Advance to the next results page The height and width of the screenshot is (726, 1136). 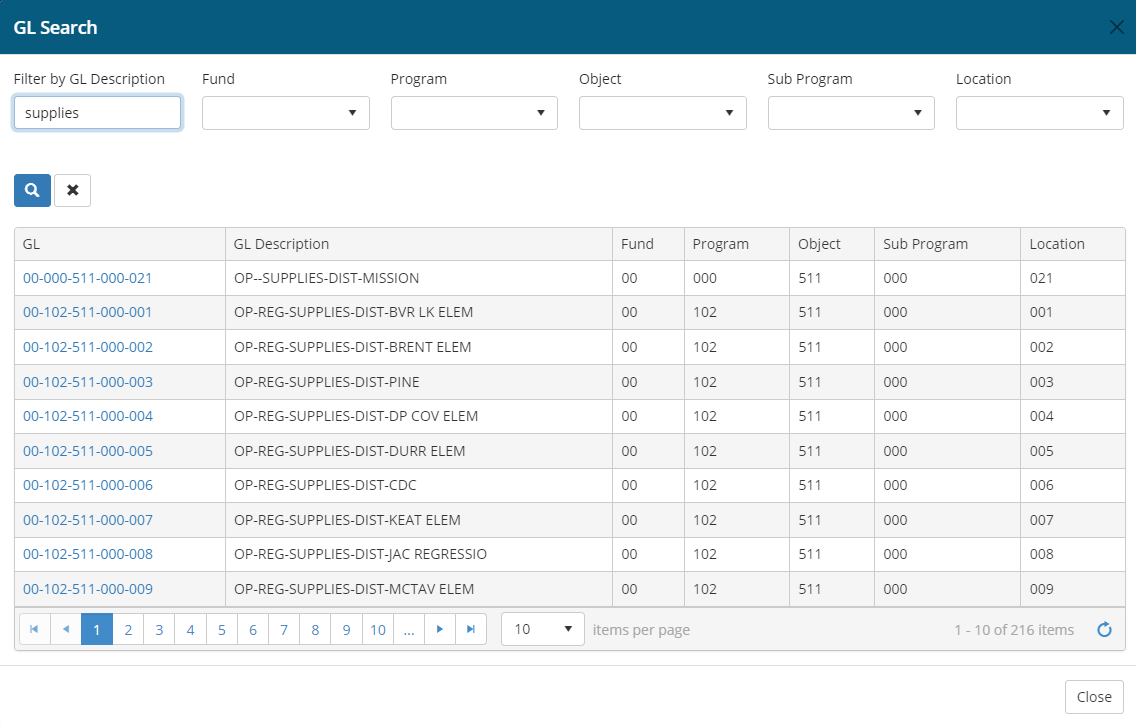(x=439, y=629)
